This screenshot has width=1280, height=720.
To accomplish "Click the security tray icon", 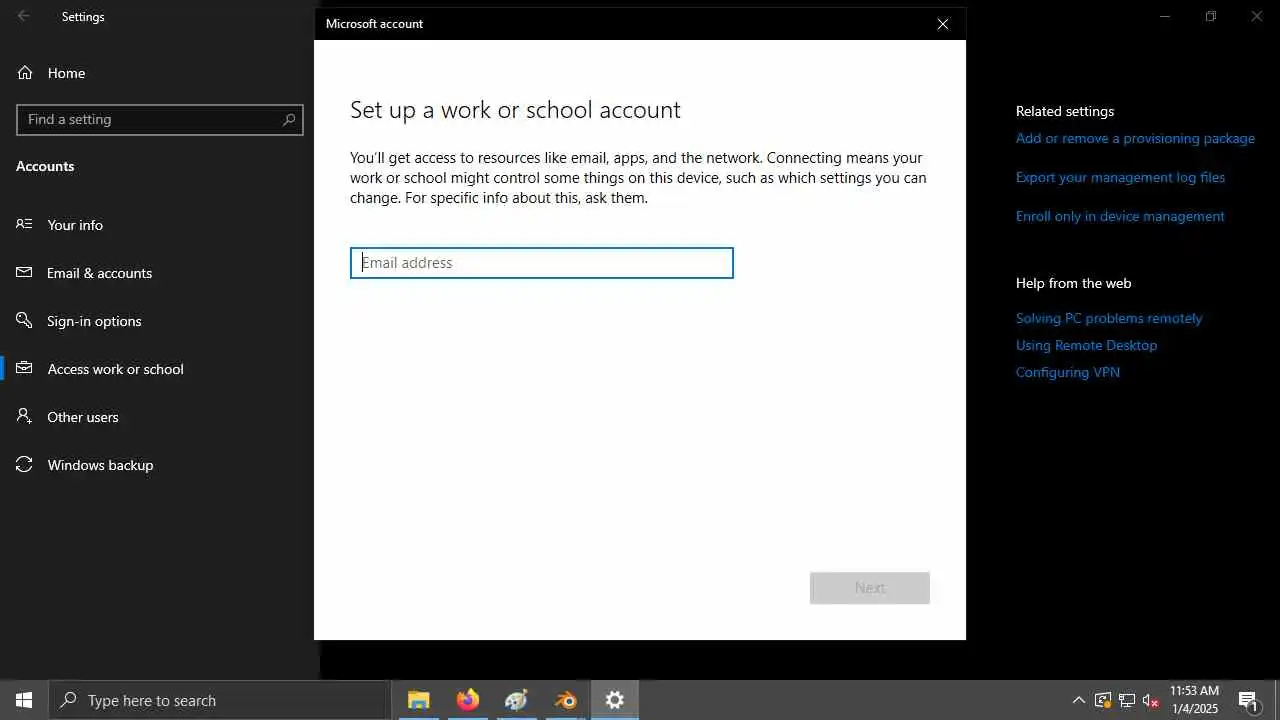I will pos(1102,700).
